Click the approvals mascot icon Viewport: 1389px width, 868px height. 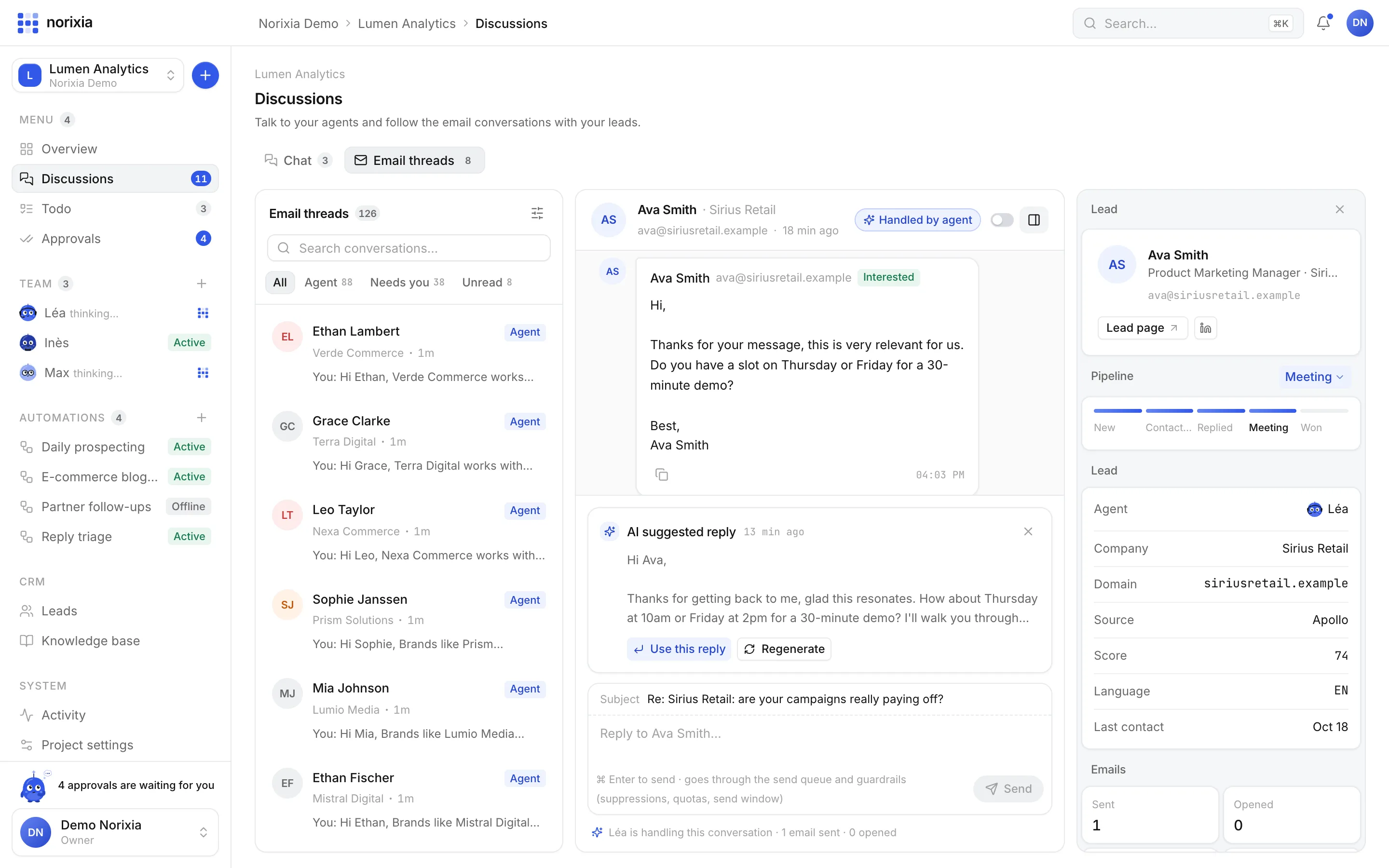coord(34,787)
